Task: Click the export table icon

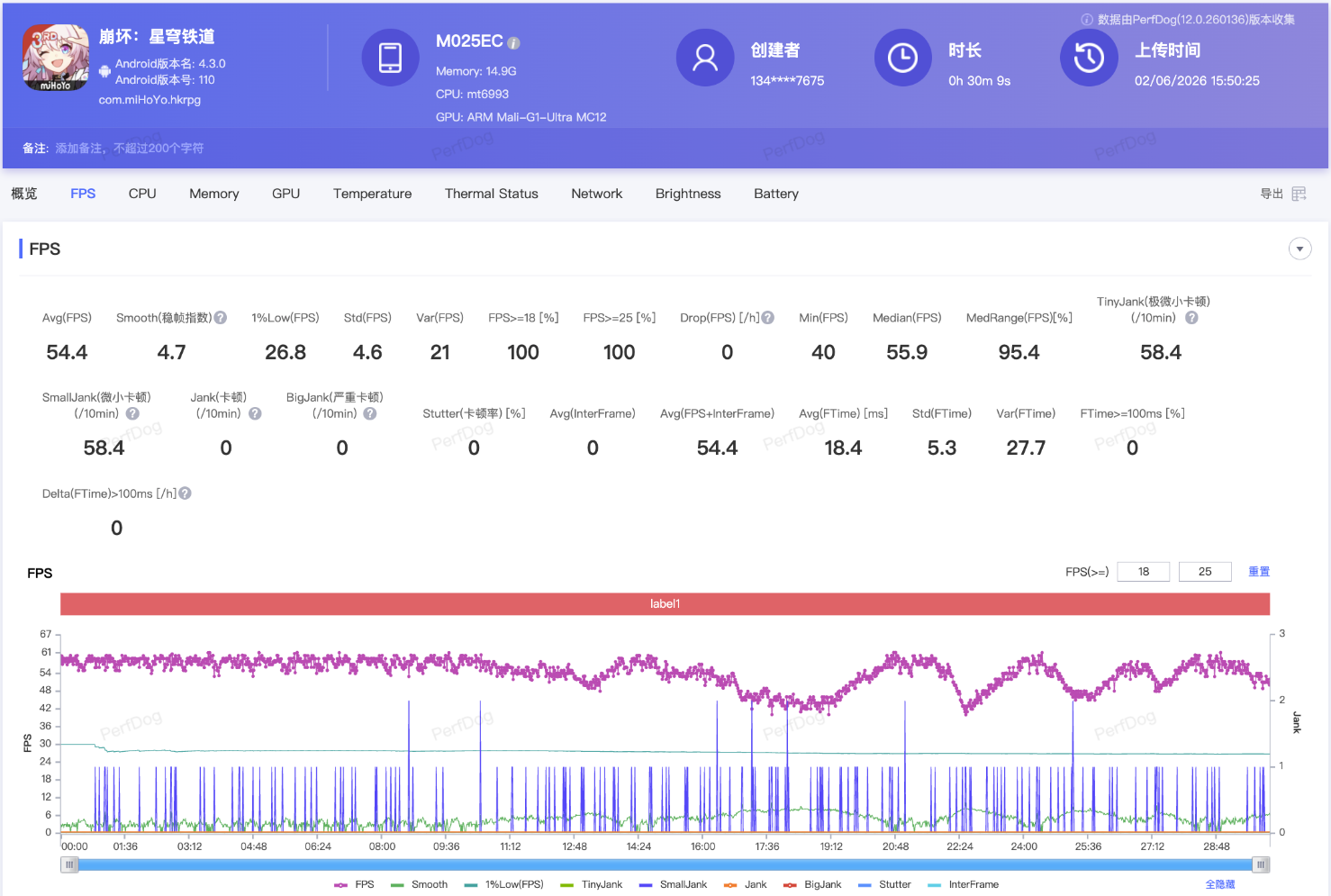Action: click(1299, 194)
